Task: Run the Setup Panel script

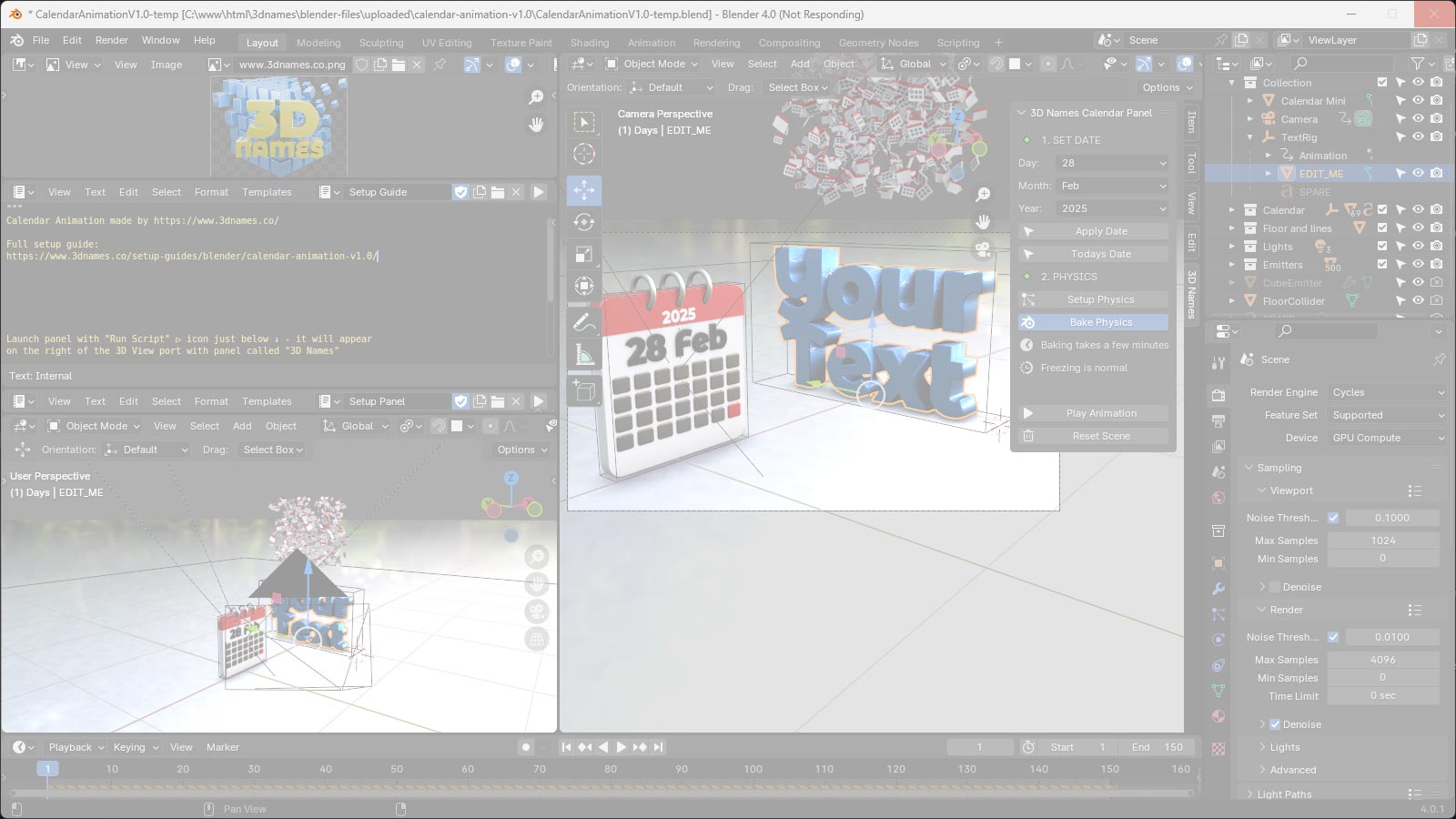Action: pyautogui.click(x=539, y=400)
